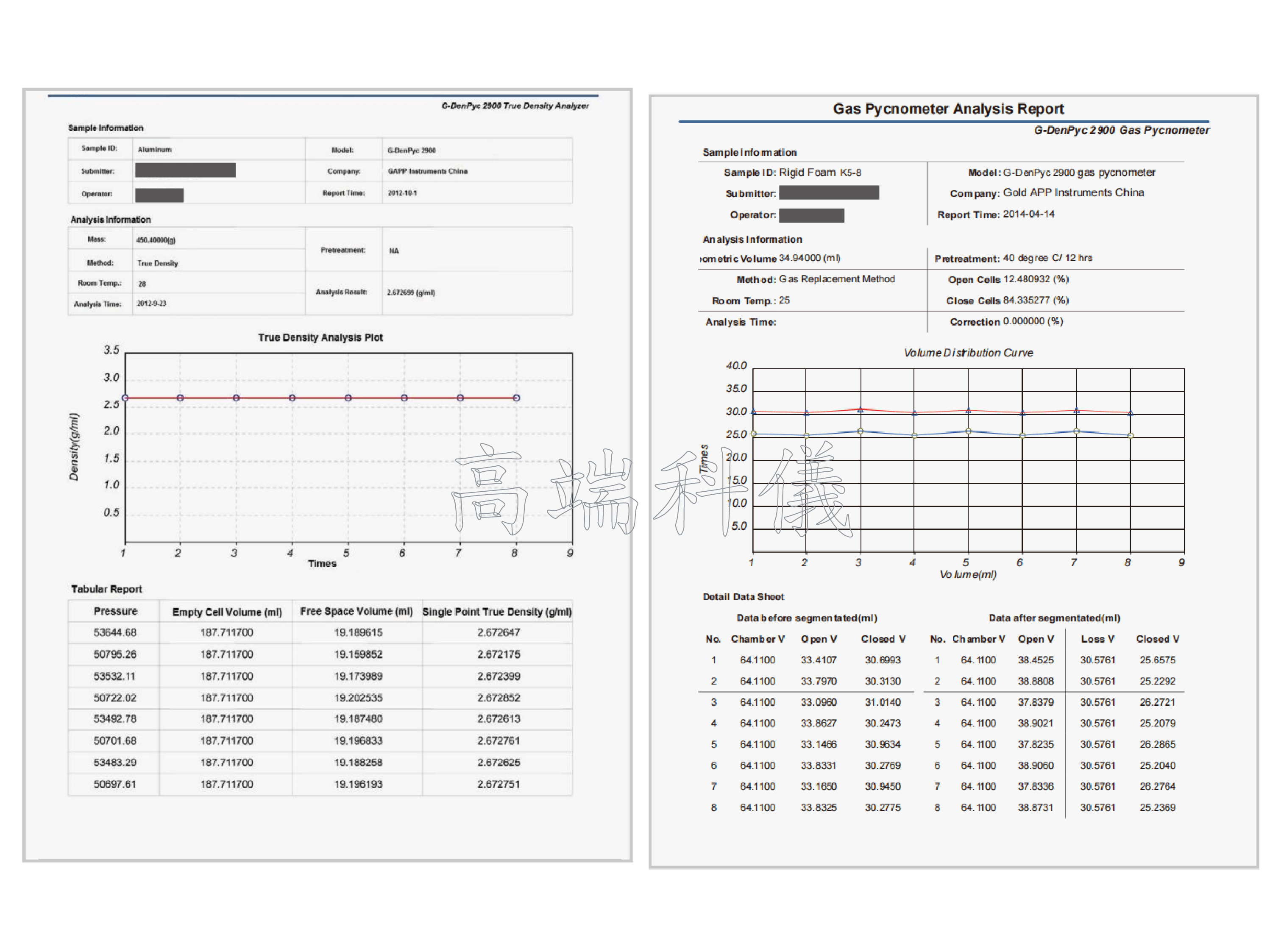Click the 'Density(g/ml)' axis label

pyautogui.click(x=74, y=447)
